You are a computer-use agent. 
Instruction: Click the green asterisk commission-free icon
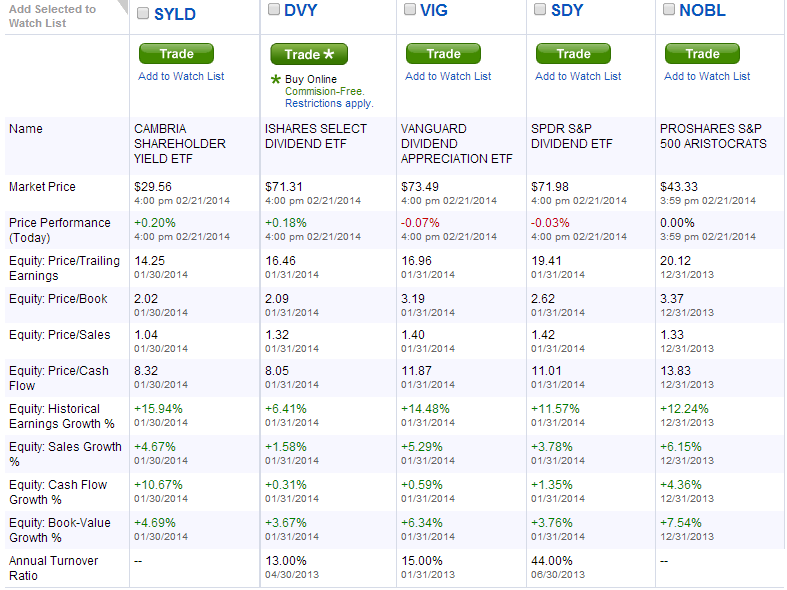[276, 79]
